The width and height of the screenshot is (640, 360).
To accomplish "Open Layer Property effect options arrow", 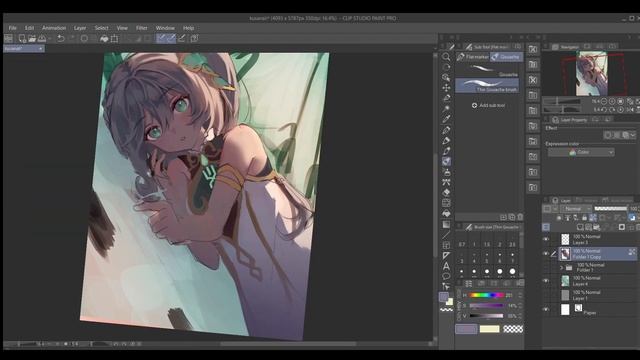I will 633,135.
